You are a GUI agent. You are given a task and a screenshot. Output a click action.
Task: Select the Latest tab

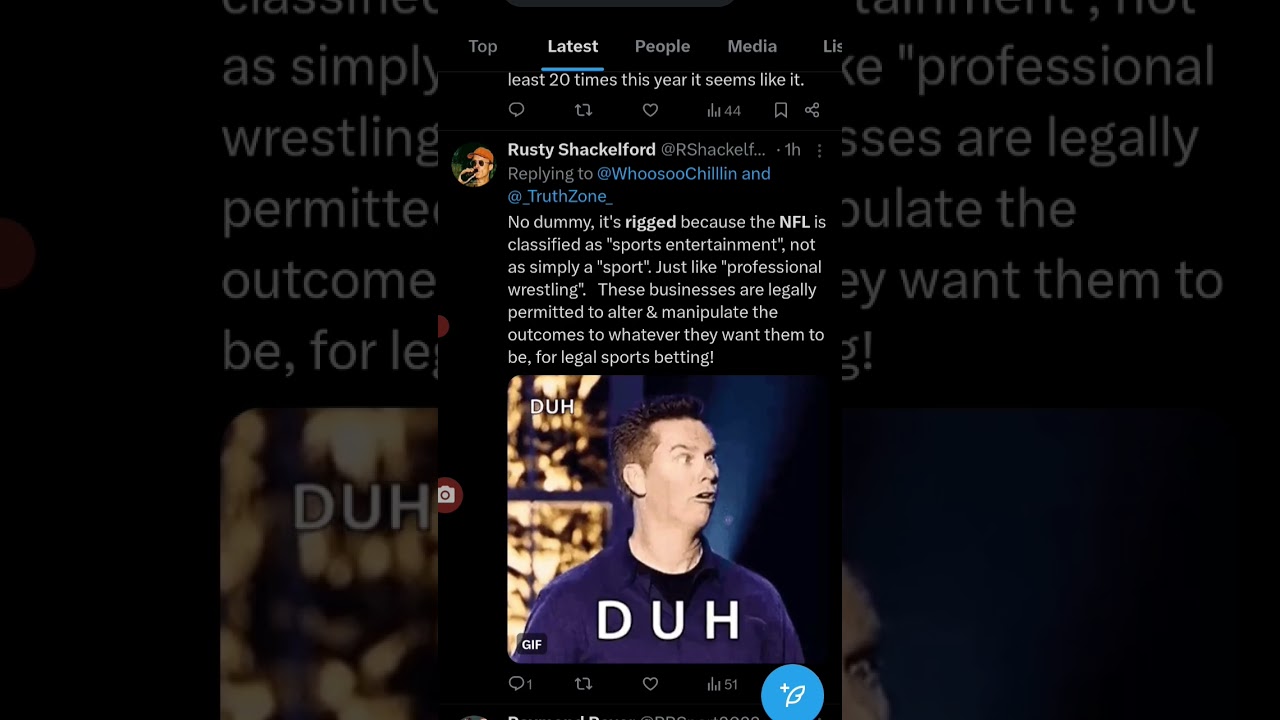[573, 46]
